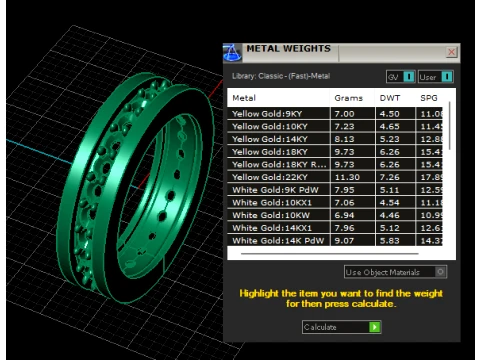The height and width of the screenshot is (360, 480).
Task: Click the Grams column header
Action: coord(348,98)
